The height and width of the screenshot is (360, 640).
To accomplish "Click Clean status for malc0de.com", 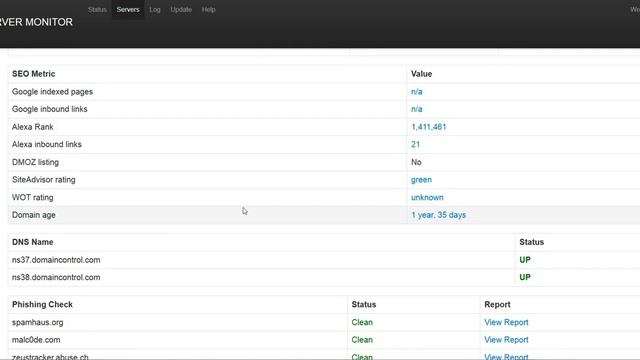I will (362, 340).
